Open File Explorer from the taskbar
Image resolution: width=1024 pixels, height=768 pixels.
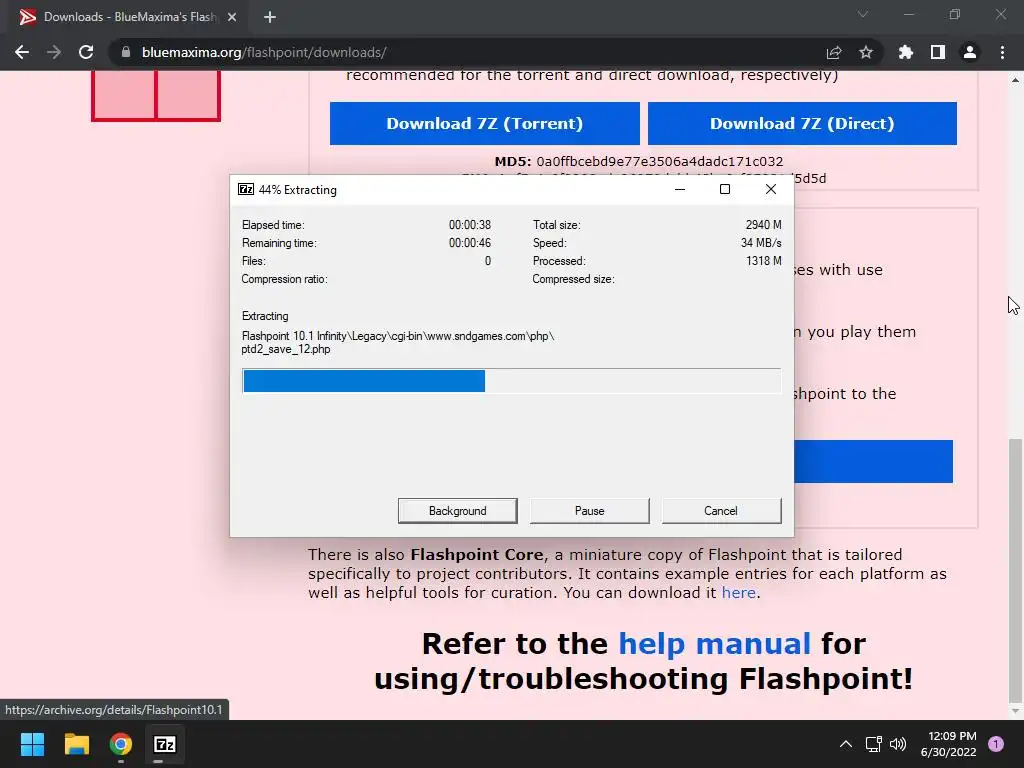point(76,744)
